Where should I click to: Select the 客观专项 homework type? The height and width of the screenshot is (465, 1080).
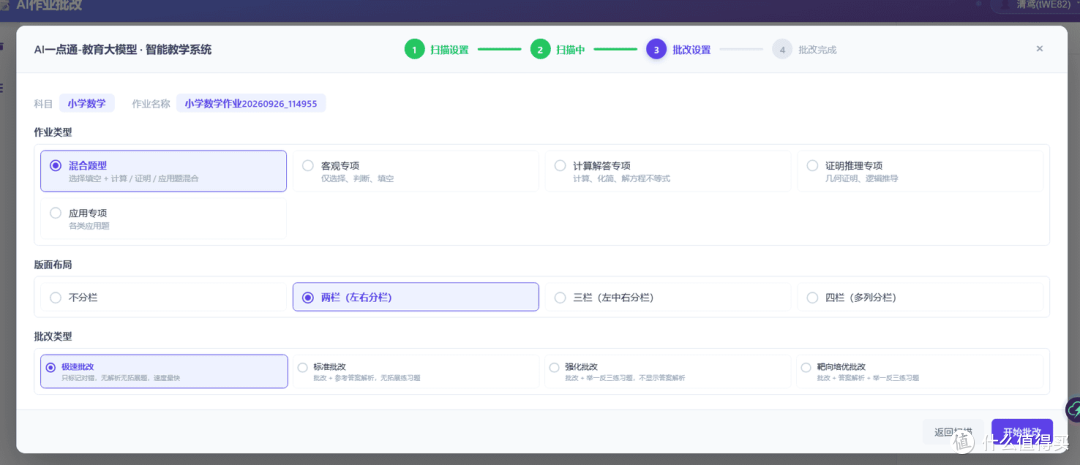(415, 171)
